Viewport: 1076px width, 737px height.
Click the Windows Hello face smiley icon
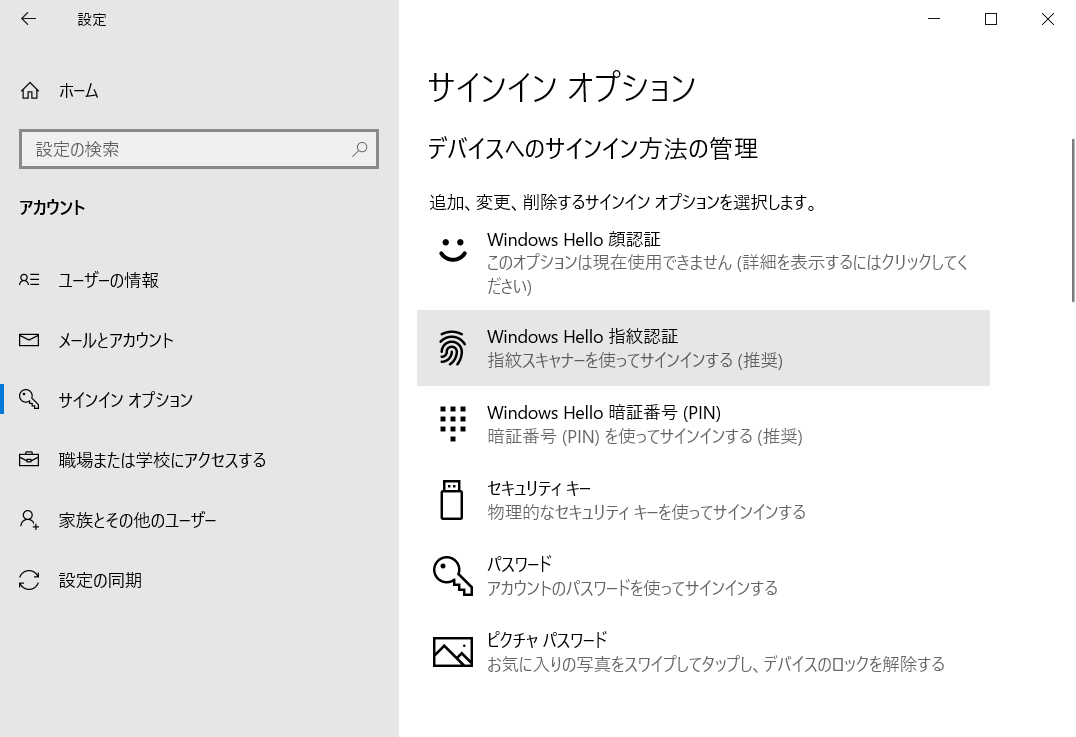tap(453, 250)
